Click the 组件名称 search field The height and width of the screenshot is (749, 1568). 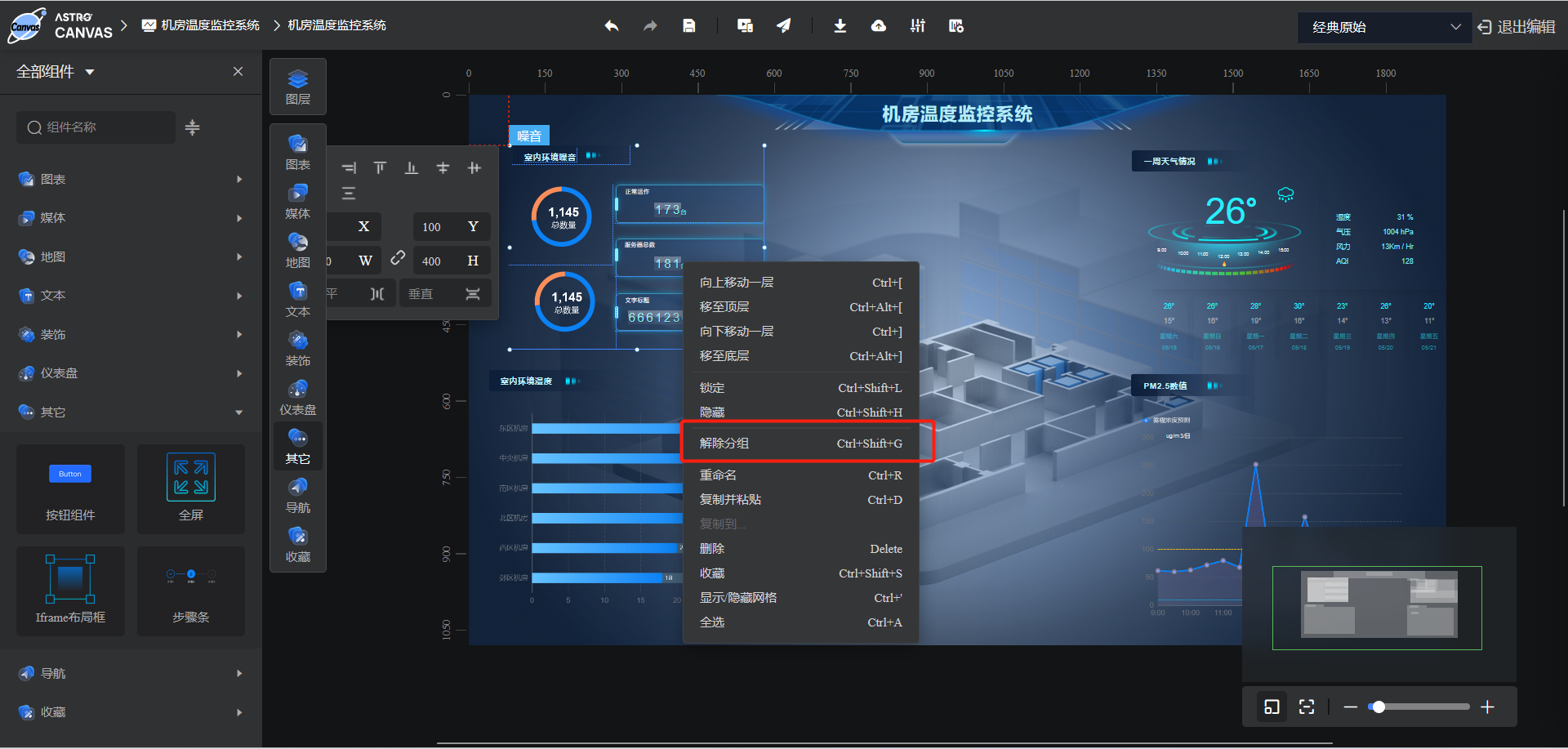tap(96, 127)
